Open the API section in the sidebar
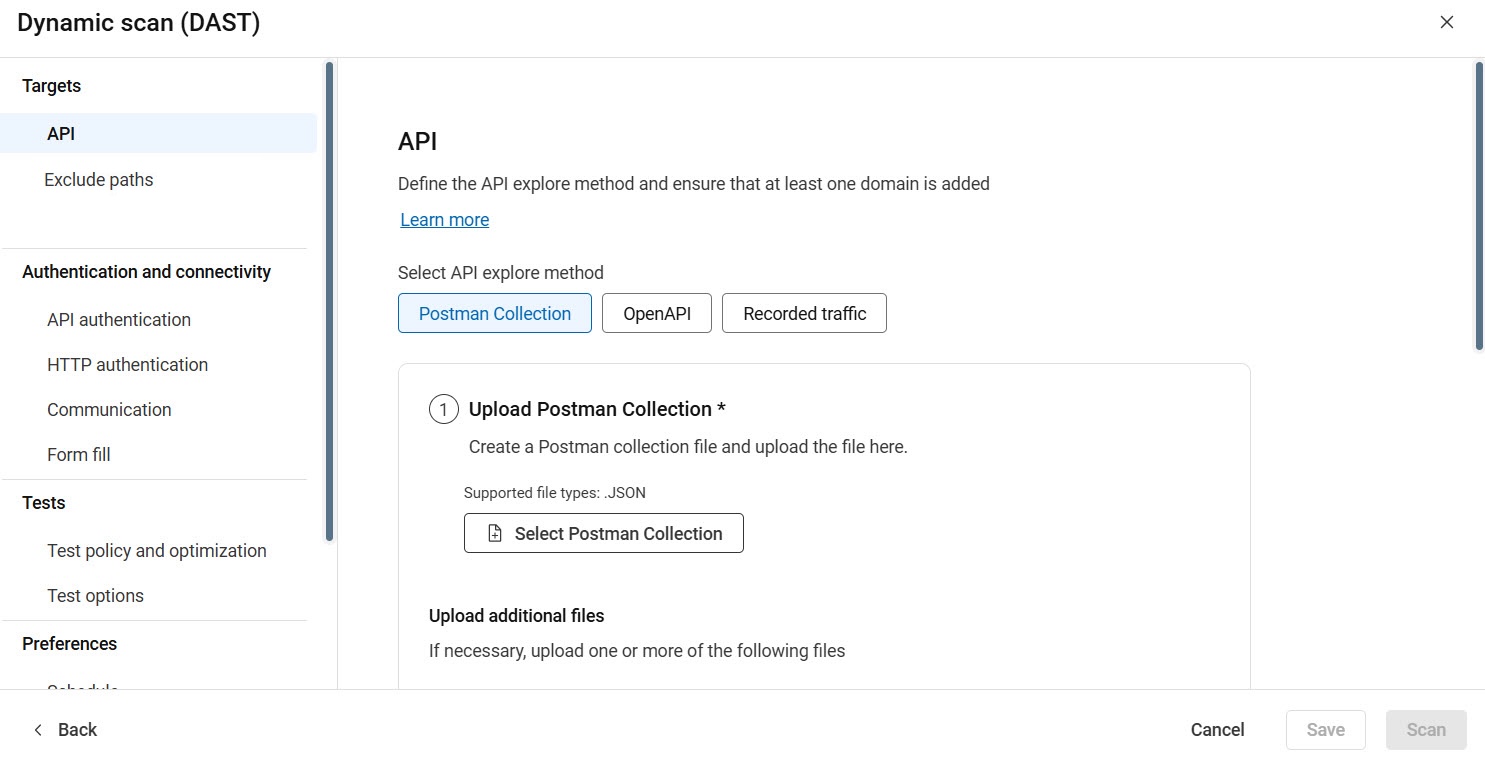 pyautogui.click(x=60, y=133)
